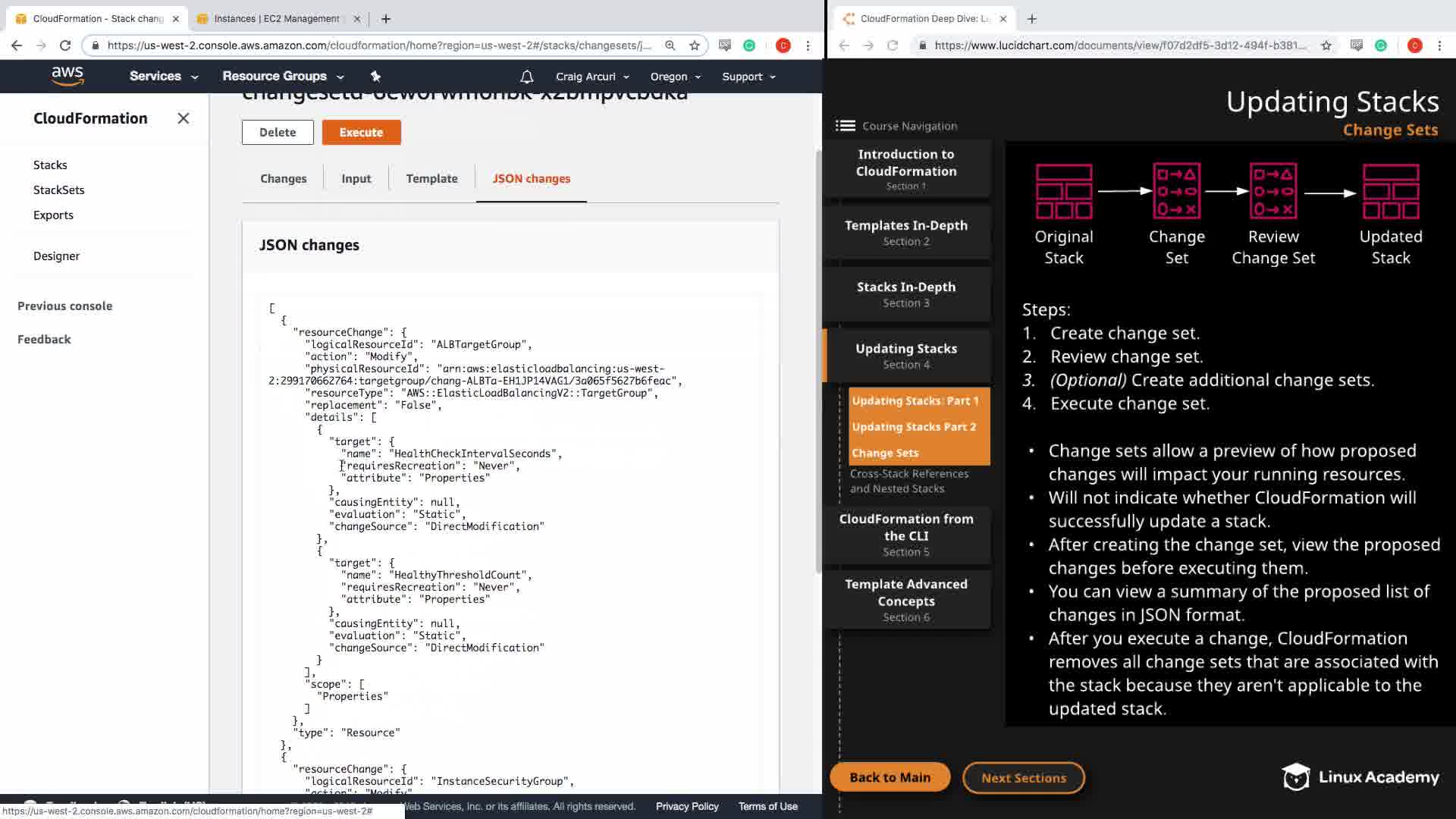Click the zoom magnifier icon in address bar
The image size is (1456, 819).
(670, 45)
